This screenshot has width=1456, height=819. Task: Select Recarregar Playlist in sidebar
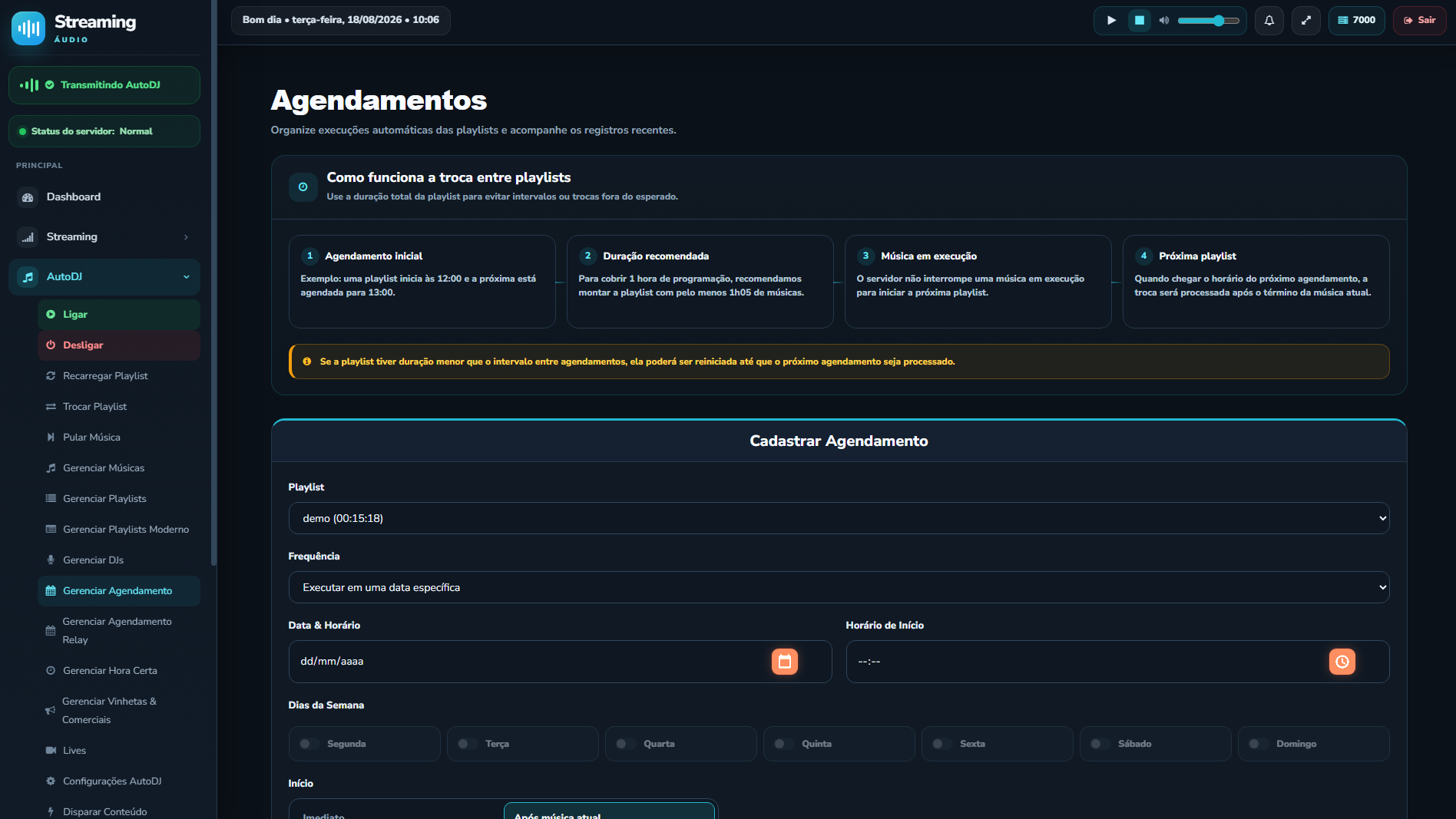click(119, 376)
